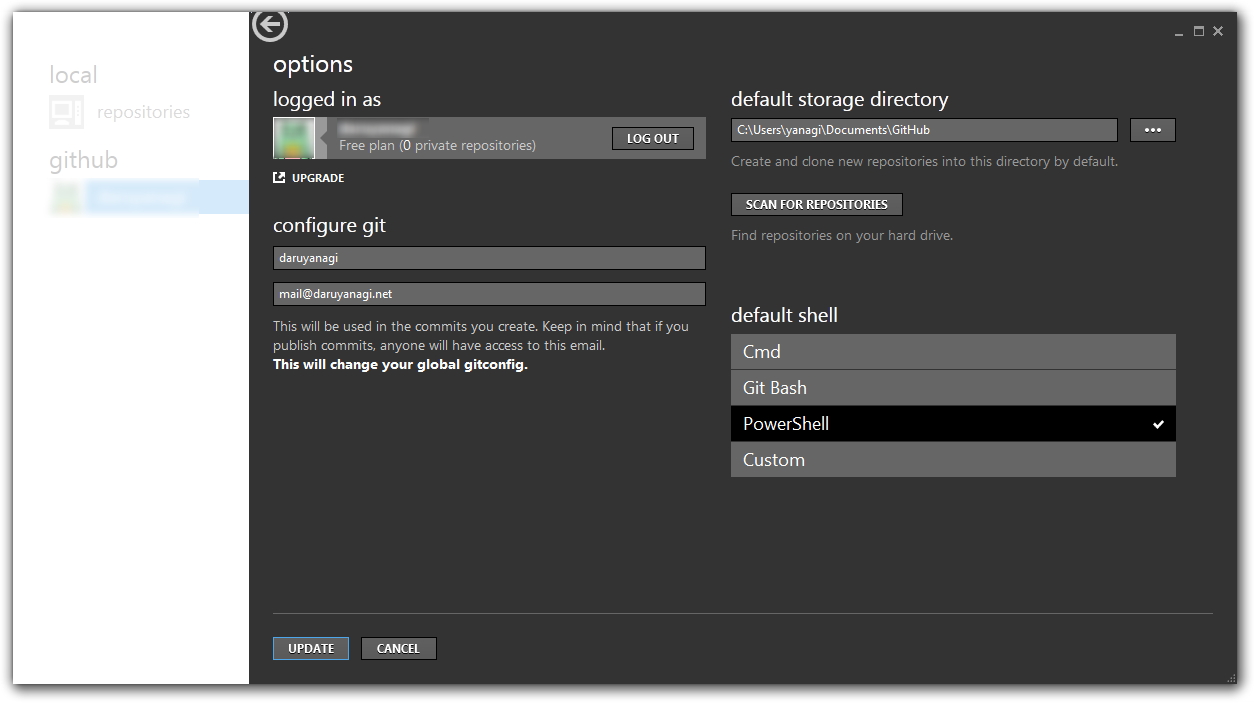The height and width of the screenshot is (703, 1254).
Task: Click the git email input field
Action: [x=489, y=294]
